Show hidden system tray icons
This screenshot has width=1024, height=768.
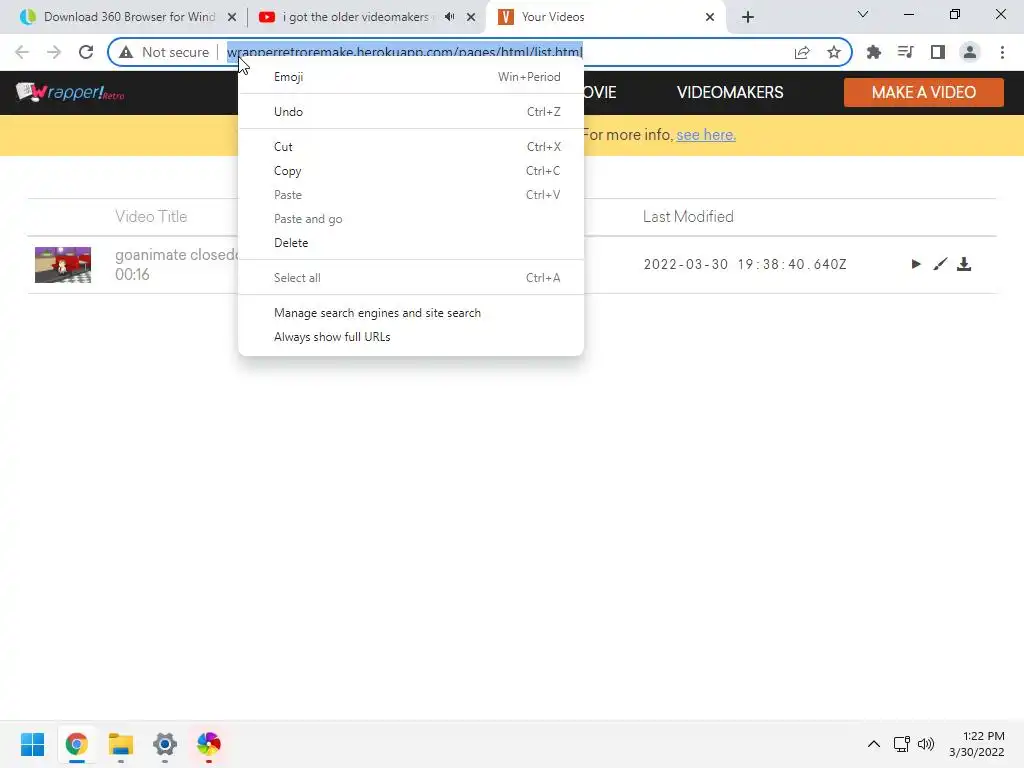pos(874,744)
